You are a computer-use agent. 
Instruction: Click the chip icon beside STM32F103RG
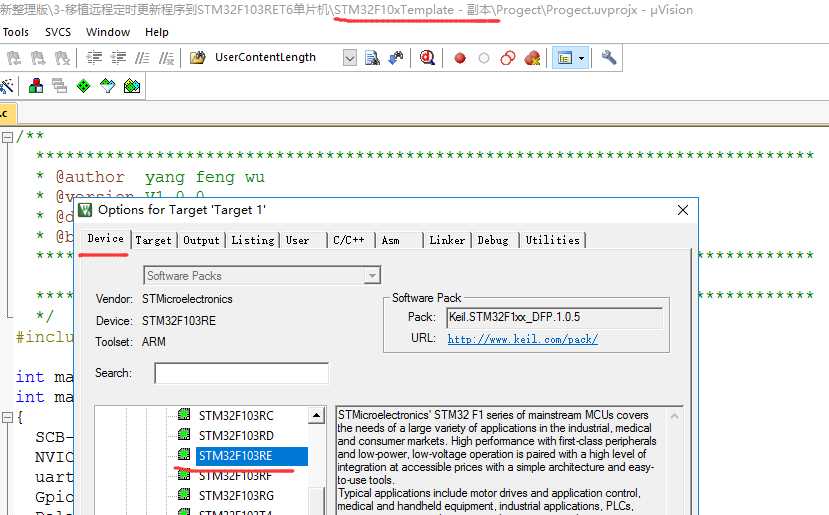click(184, 494)
